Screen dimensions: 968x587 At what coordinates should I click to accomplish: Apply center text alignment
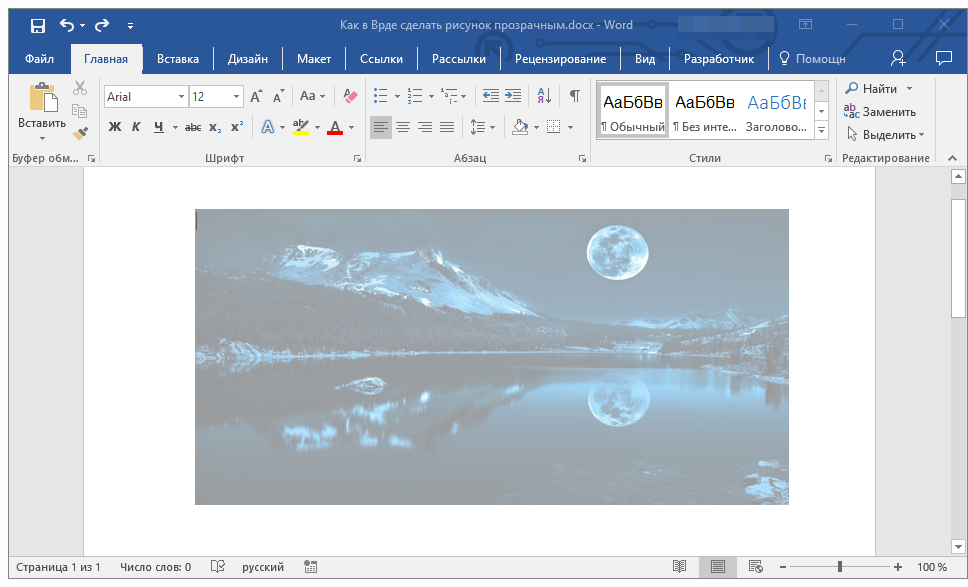(x=403, y=127)
